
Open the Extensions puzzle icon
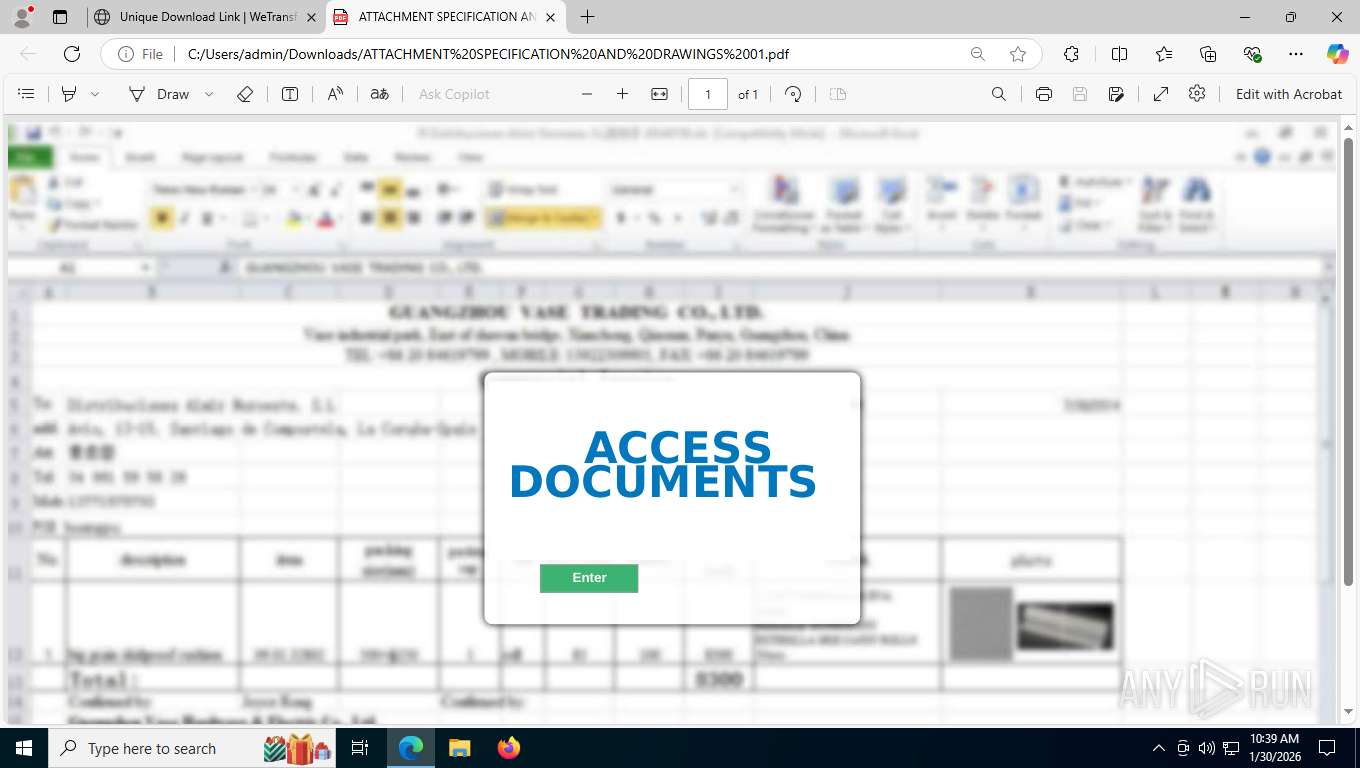[1072, 54]
